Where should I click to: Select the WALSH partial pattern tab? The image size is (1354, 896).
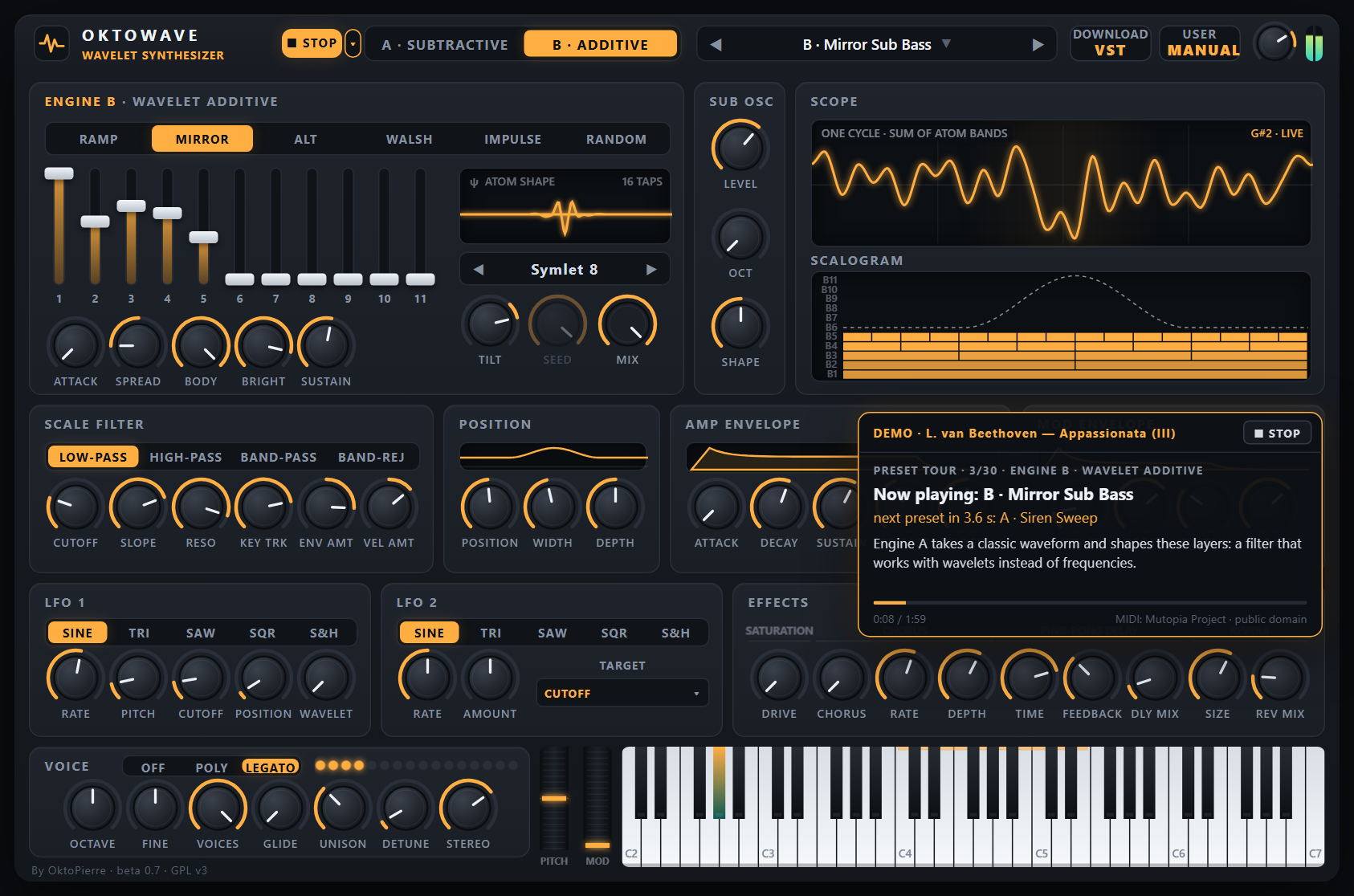point(410,139)
